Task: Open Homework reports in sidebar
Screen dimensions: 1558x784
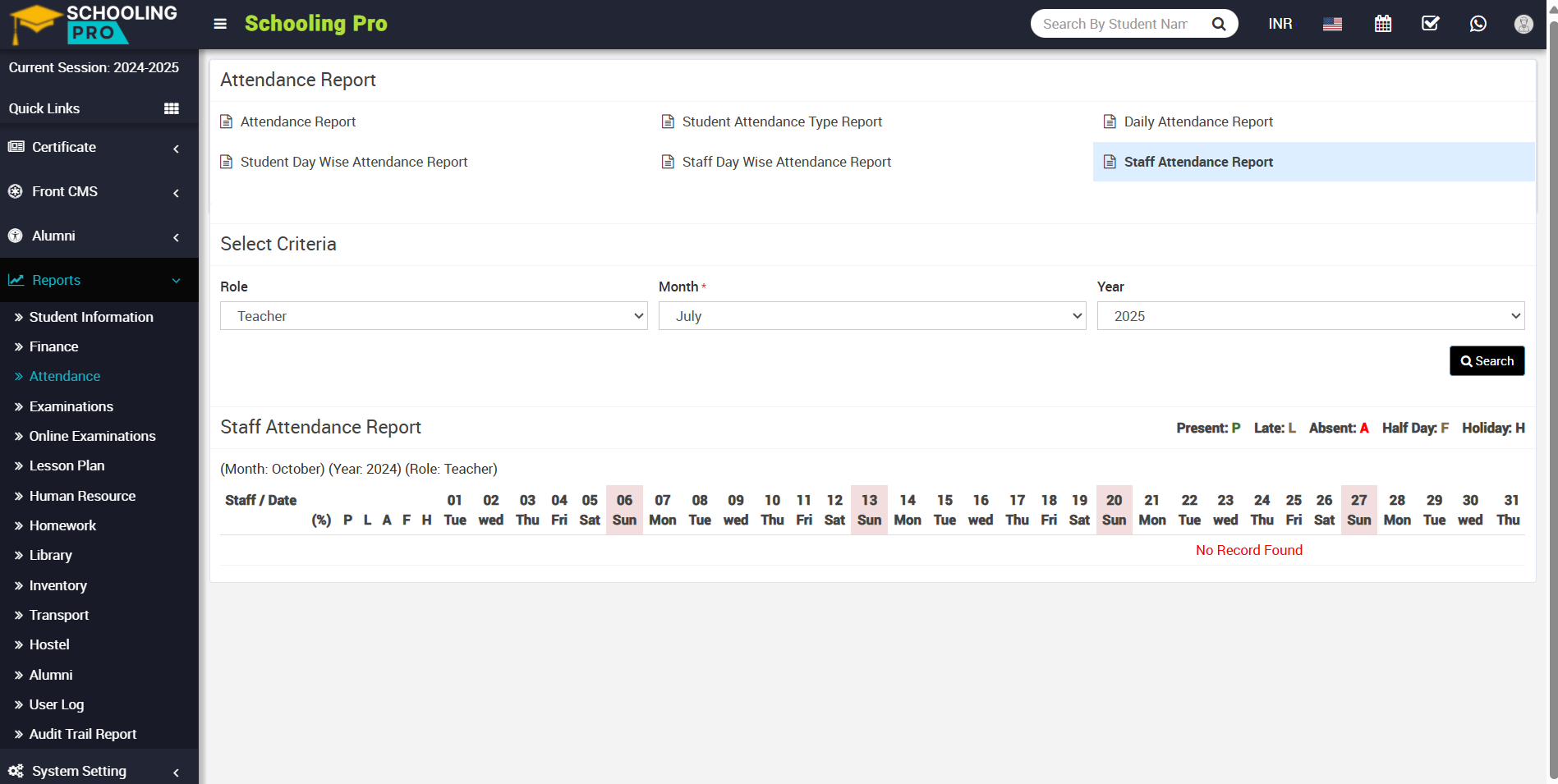Action: click(x=63, y=525)
